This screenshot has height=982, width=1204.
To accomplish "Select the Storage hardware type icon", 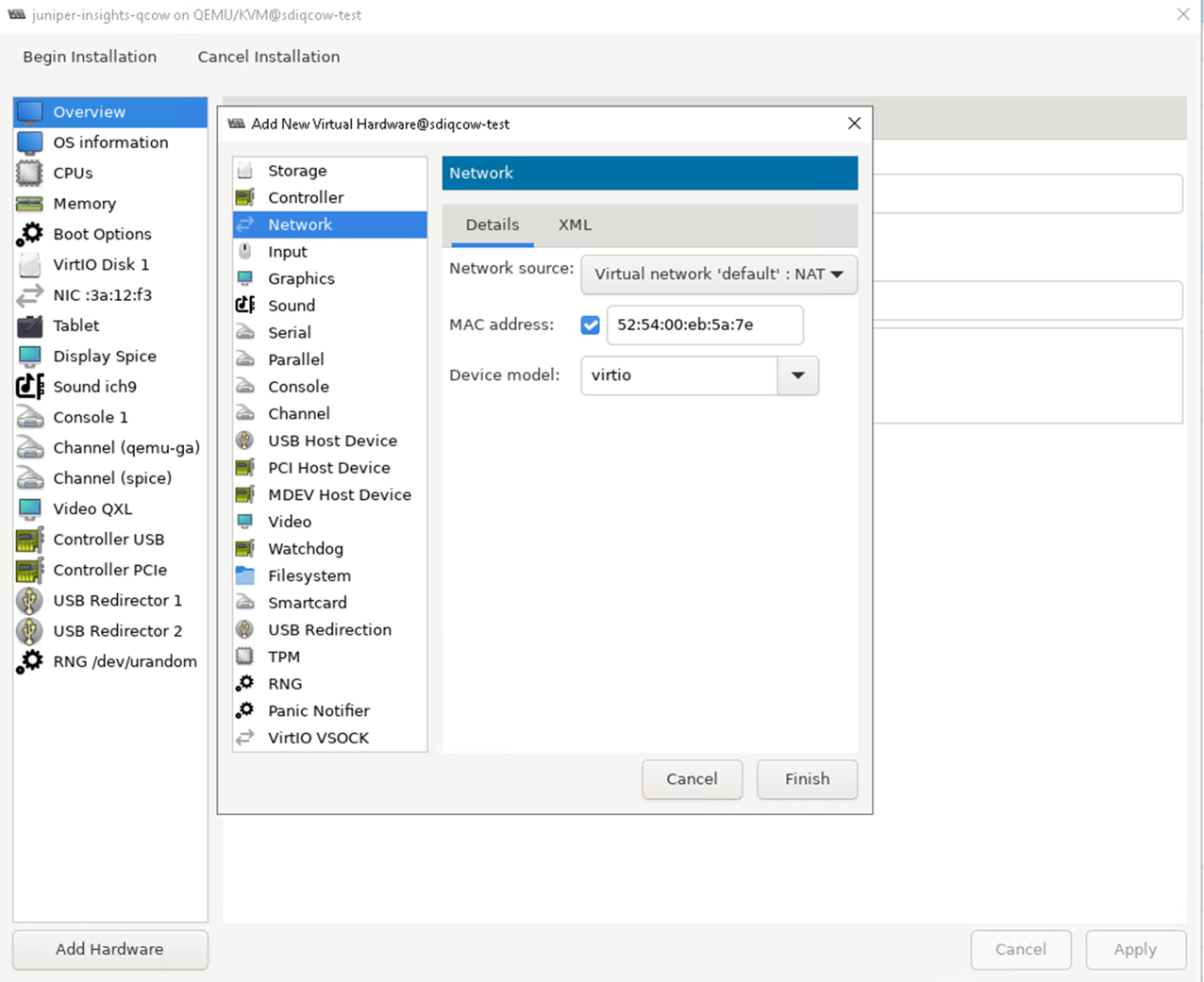I will [245, 171].
